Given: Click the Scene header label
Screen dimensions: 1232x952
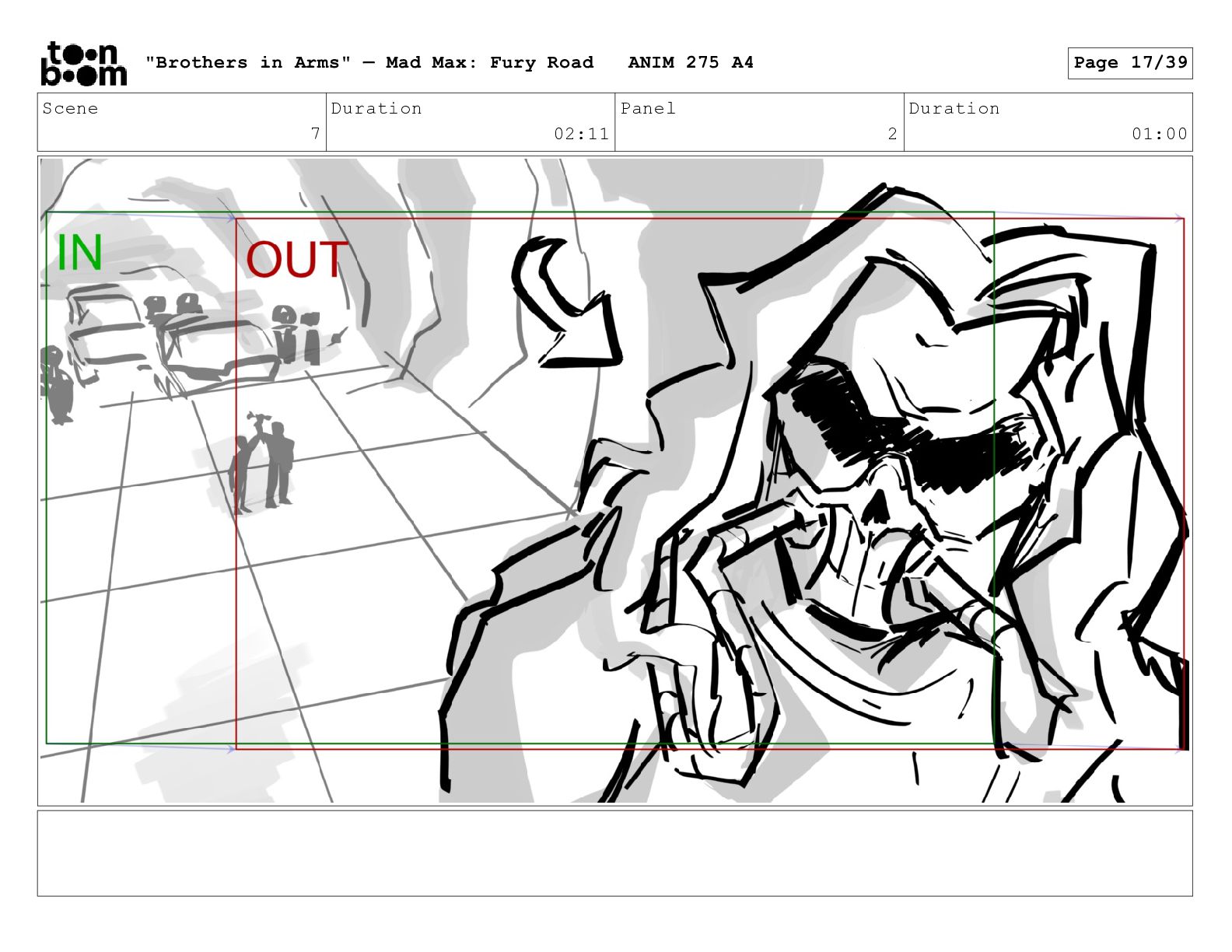Looking at the screenshot, I should coord(71,108).
